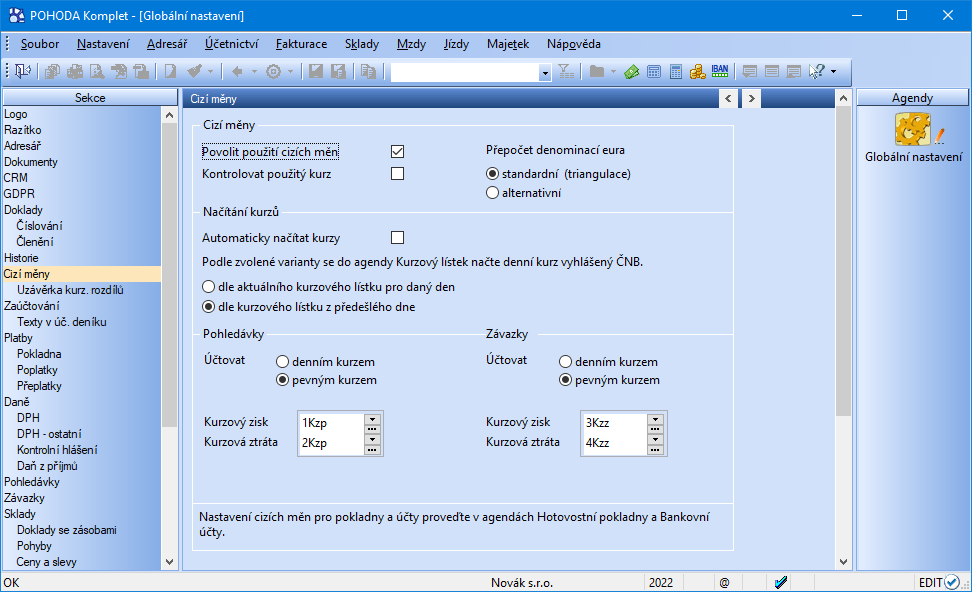This screenshot has width=972, height=592.
Task: Choose dle kurzového lístku z předešlého dne
Action: coord(208,307)
